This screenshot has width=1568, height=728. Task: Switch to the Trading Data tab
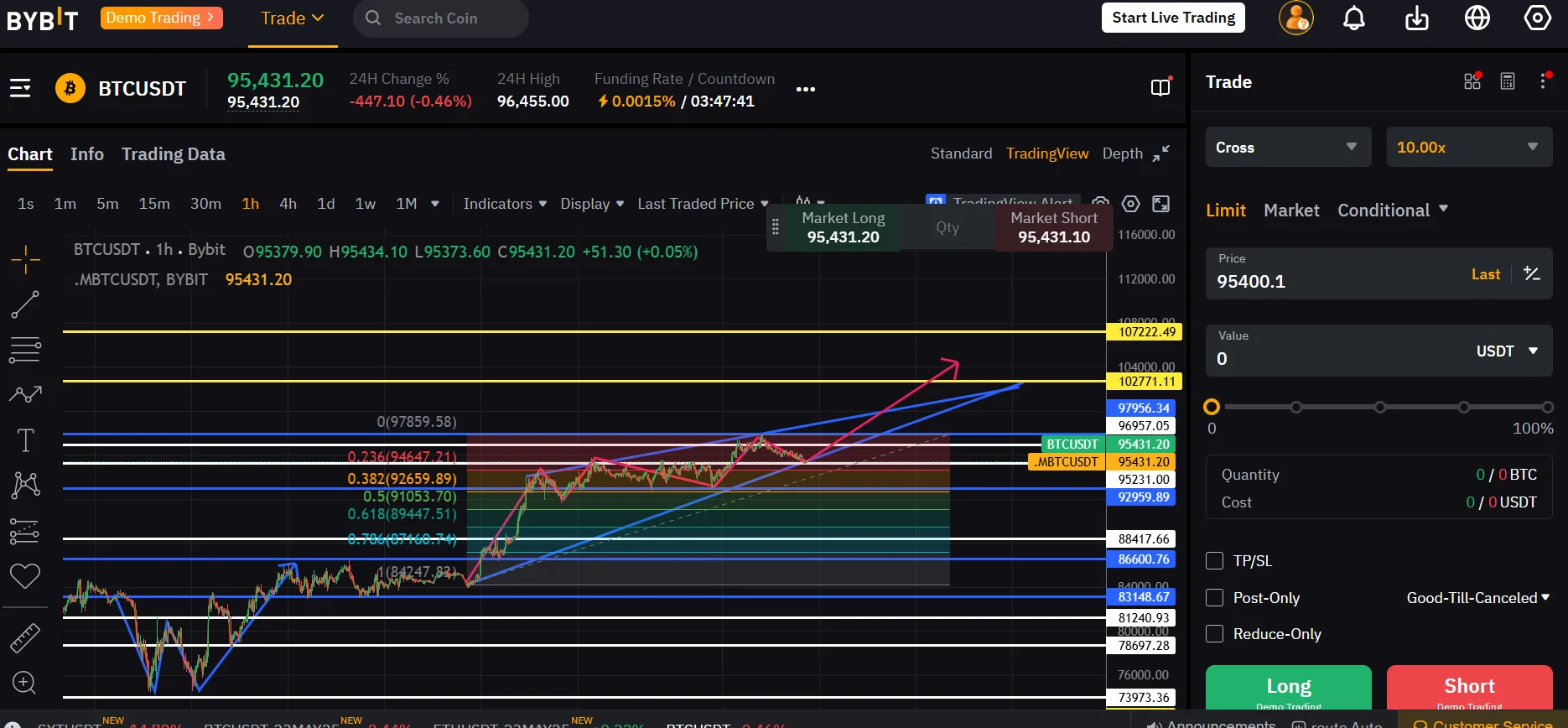click(x=173, y=154)
